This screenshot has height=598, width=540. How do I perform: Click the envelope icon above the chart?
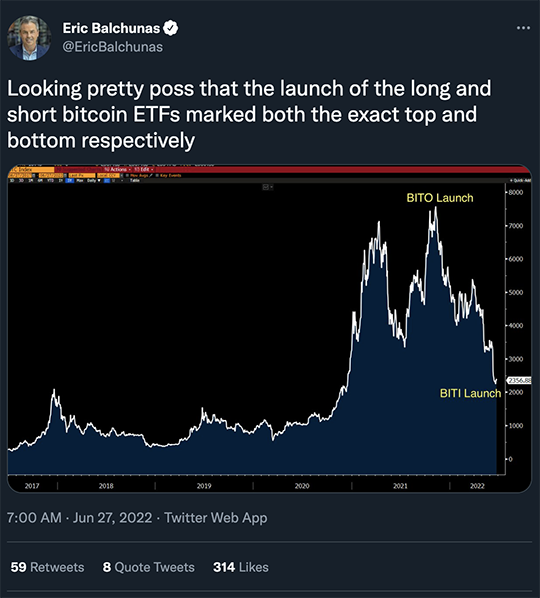click(266, 187)
